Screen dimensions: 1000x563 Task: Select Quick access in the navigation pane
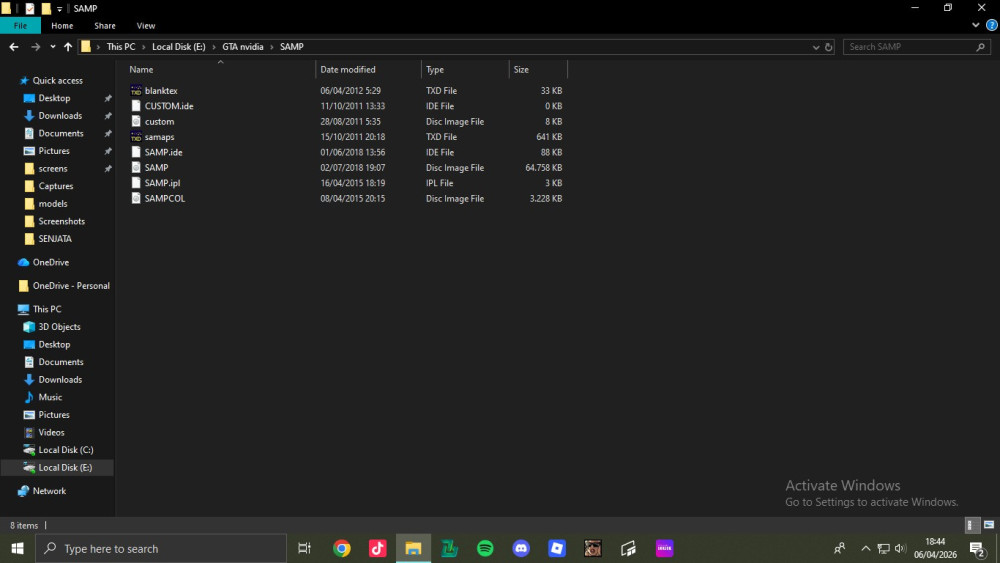(57, 80)
